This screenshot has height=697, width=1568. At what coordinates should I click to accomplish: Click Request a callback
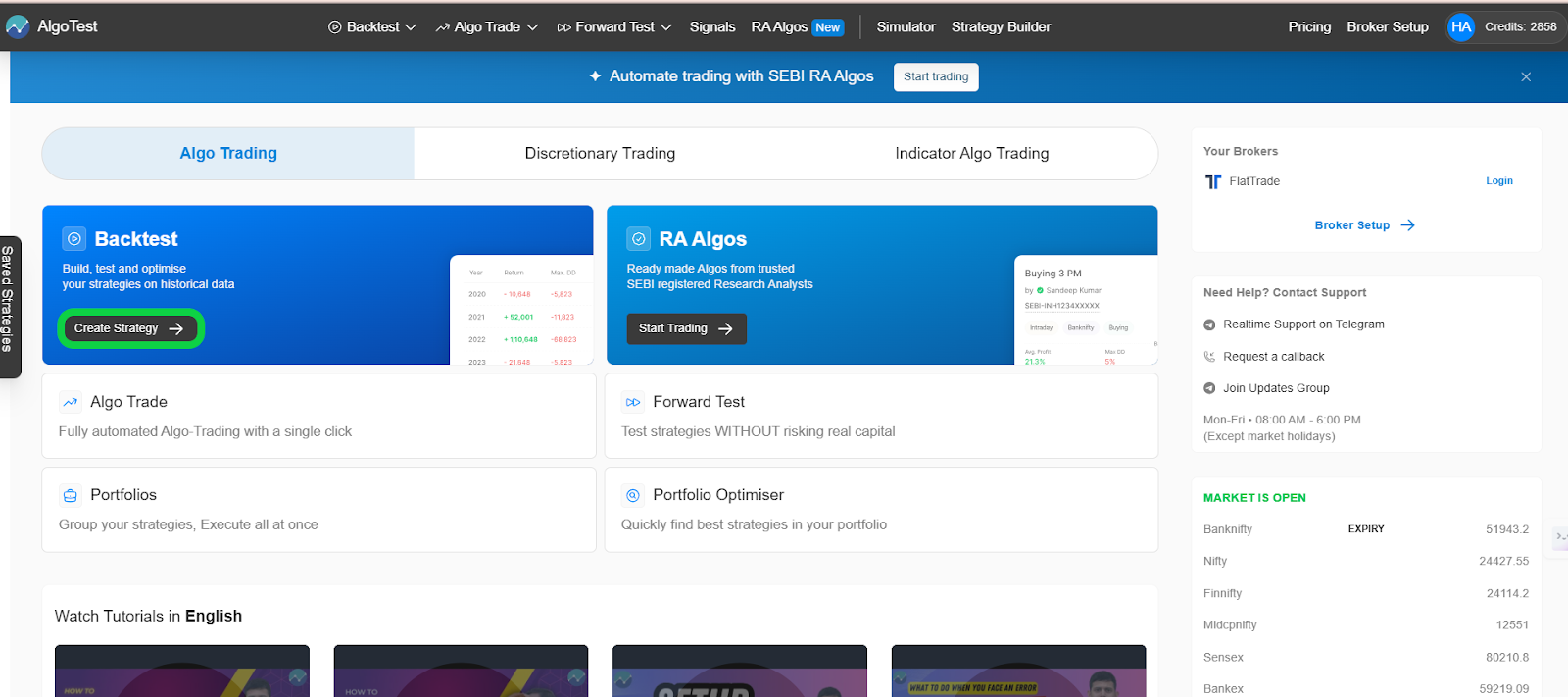click(1273, 357)
